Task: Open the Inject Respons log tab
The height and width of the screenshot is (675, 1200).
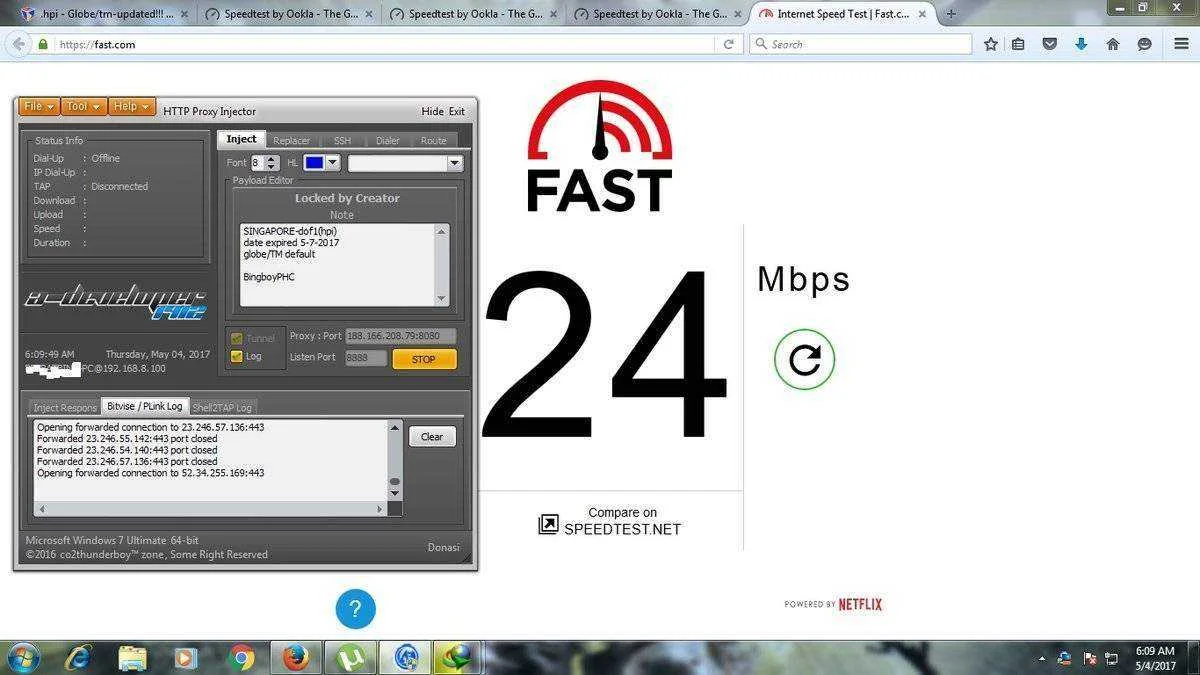Action: (64, 407)
